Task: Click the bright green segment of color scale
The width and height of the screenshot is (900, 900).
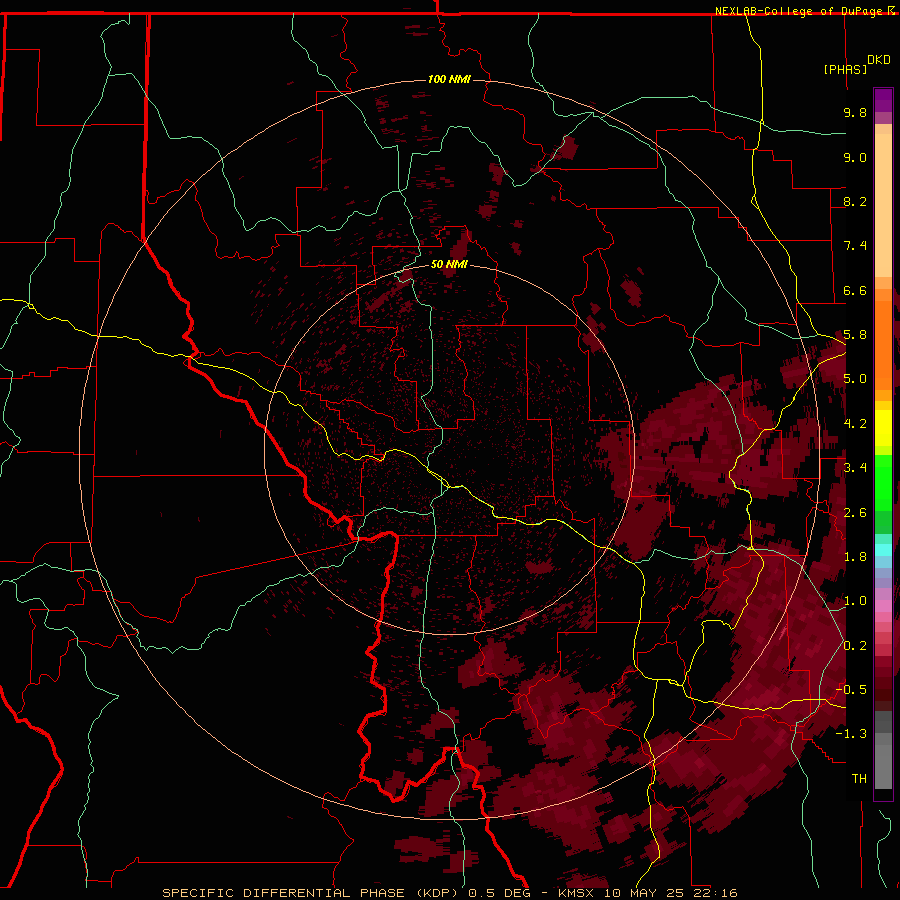Action: pos(883,484)
